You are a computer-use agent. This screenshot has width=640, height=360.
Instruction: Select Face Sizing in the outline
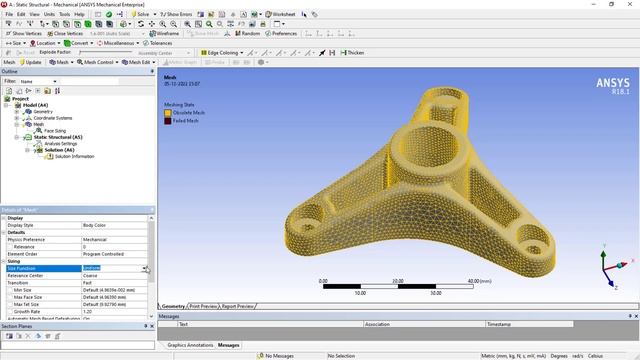coord(55,131)
